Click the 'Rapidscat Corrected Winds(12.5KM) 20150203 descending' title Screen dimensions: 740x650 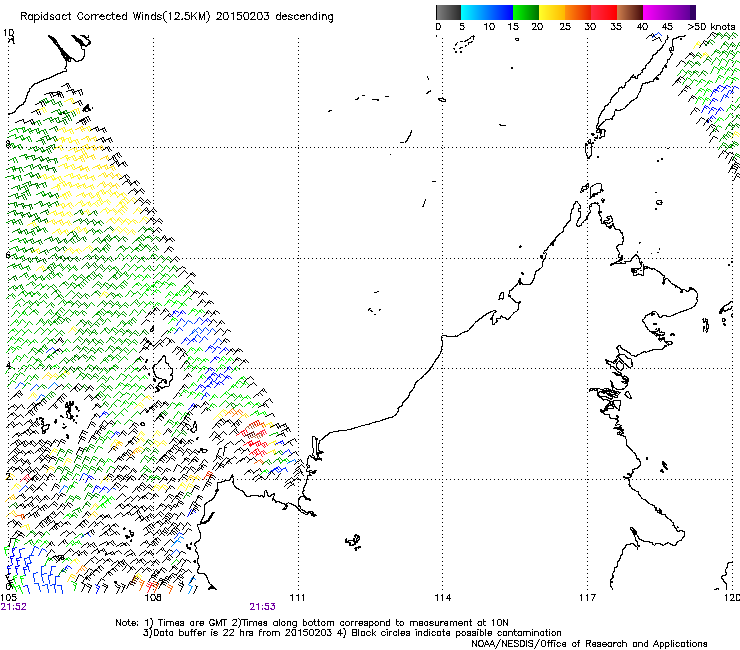click(x=177, y=17)
